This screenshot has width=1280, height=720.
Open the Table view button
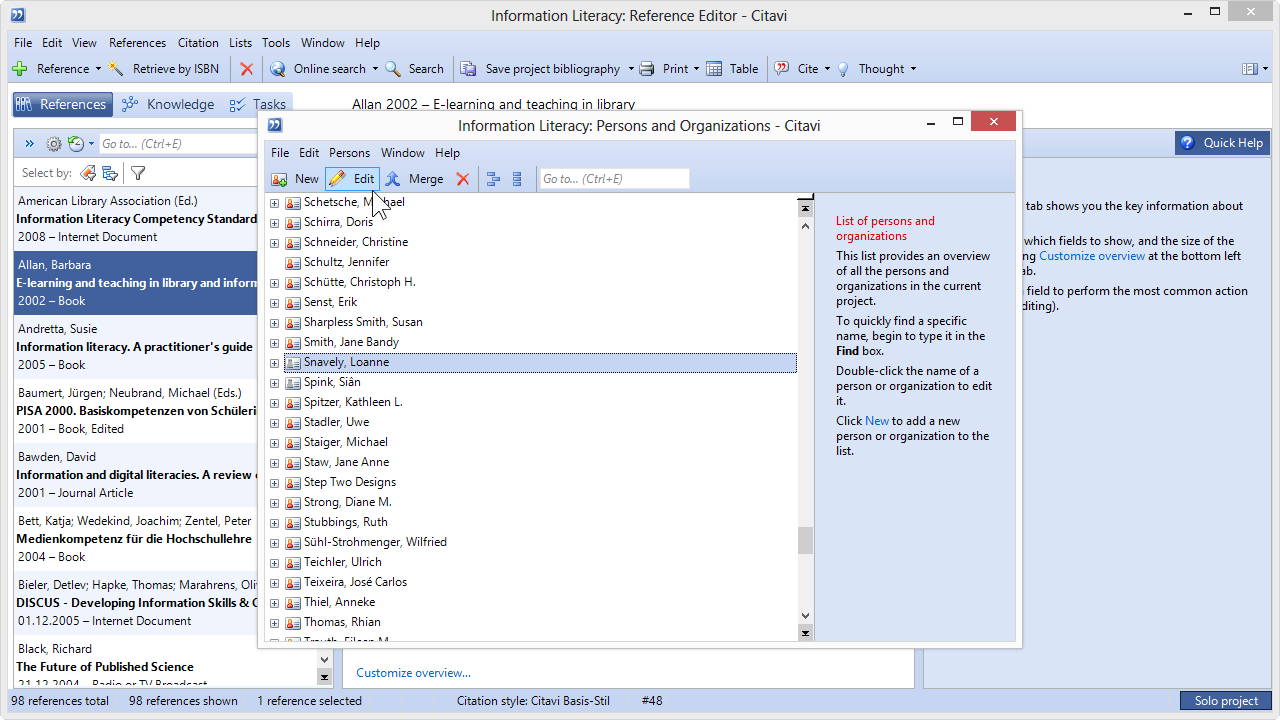click(x=733, y=69)
